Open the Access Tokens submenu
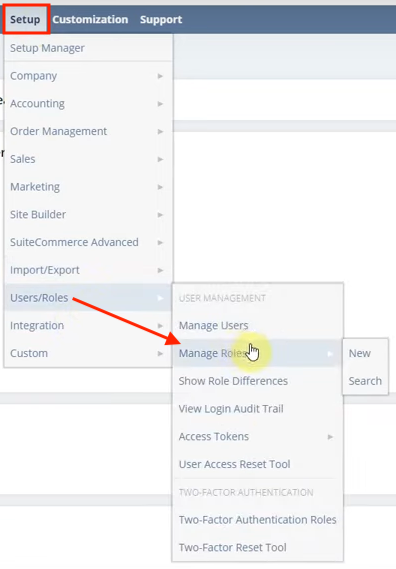The height and width of the screenshot is (569, 396). pyautogui.click(x=257, y=437)
